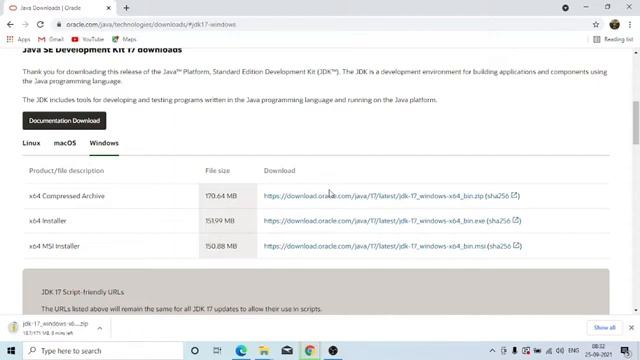Open the Mail app on taskbar

coord(287,351)
